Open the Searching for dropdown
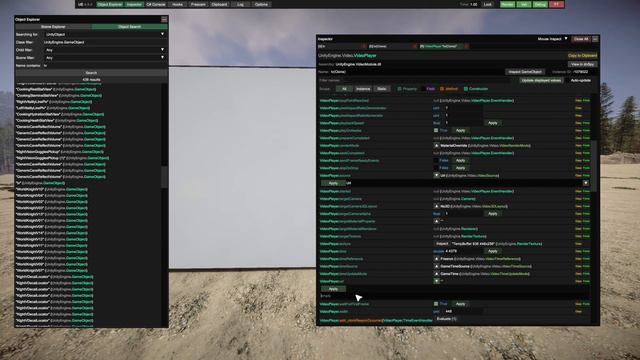640x360 pixels. pos(105,34)
